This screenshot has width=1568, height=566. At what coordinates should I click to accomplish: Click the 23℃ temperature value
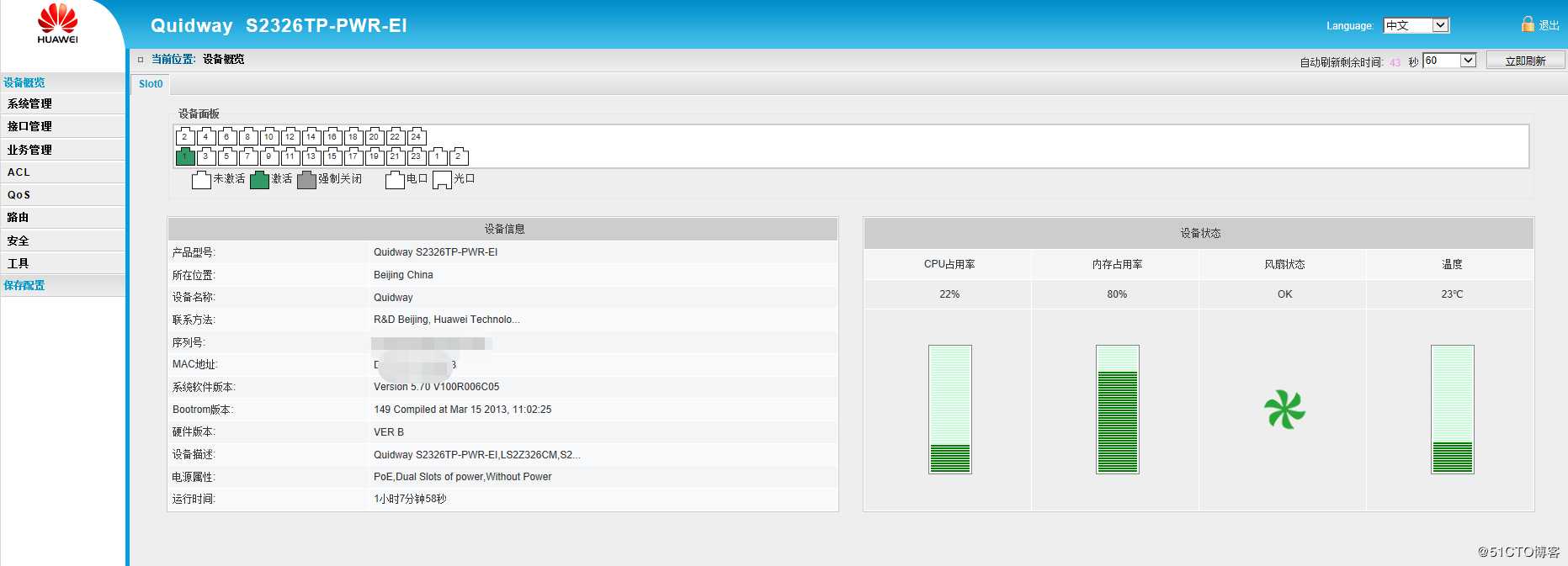1452,294
